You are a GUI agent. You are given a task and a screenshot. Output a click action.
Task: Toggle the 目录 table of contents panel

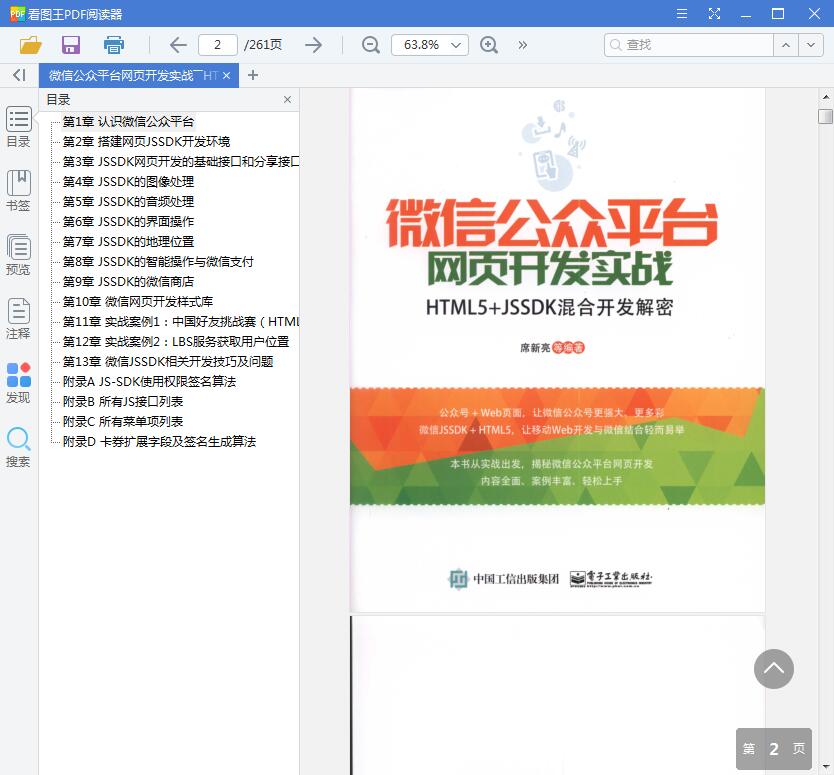(x=18, y=127)
